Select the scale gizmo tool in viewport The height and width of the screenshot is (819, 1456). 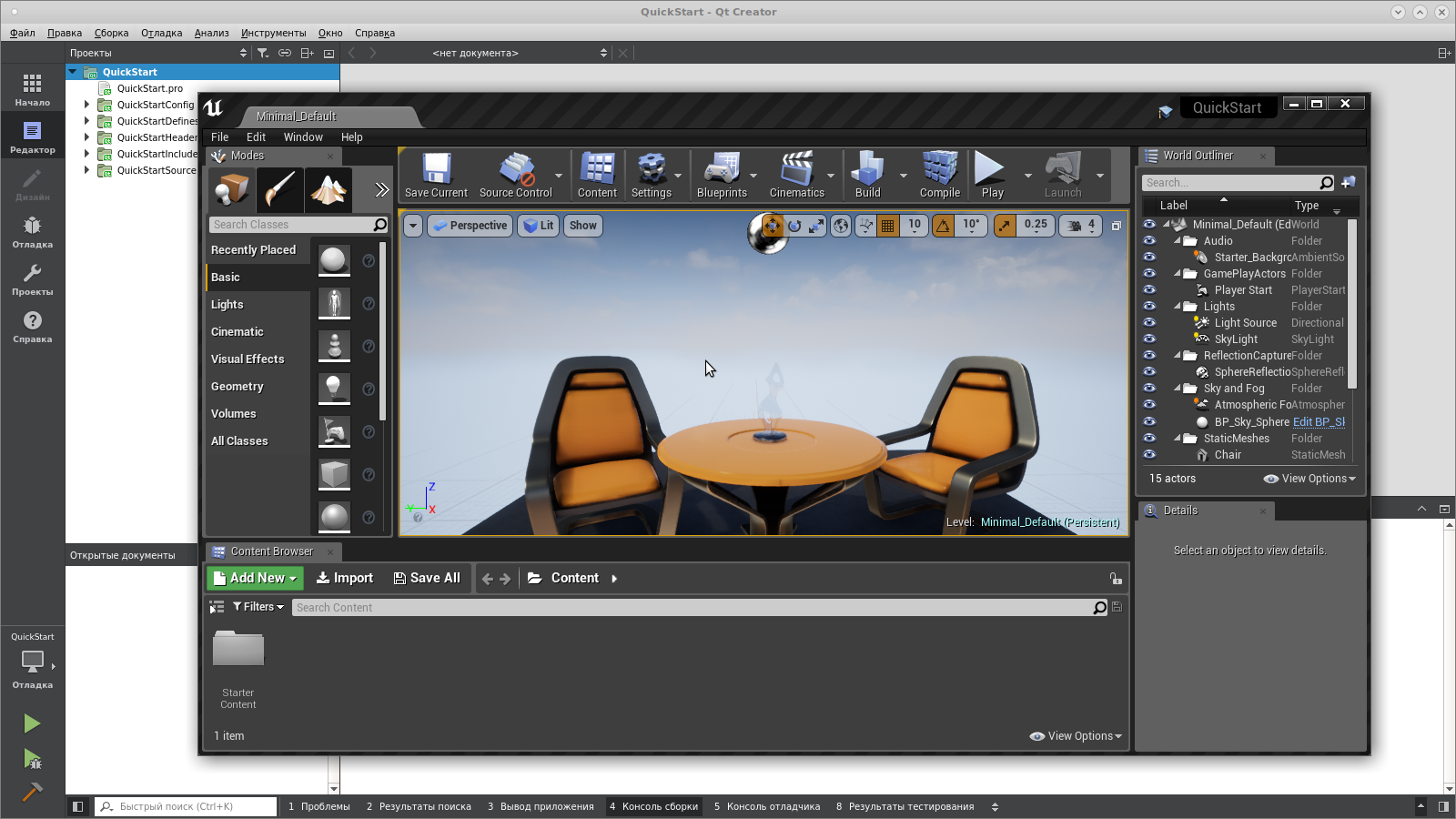pos(816,225)
